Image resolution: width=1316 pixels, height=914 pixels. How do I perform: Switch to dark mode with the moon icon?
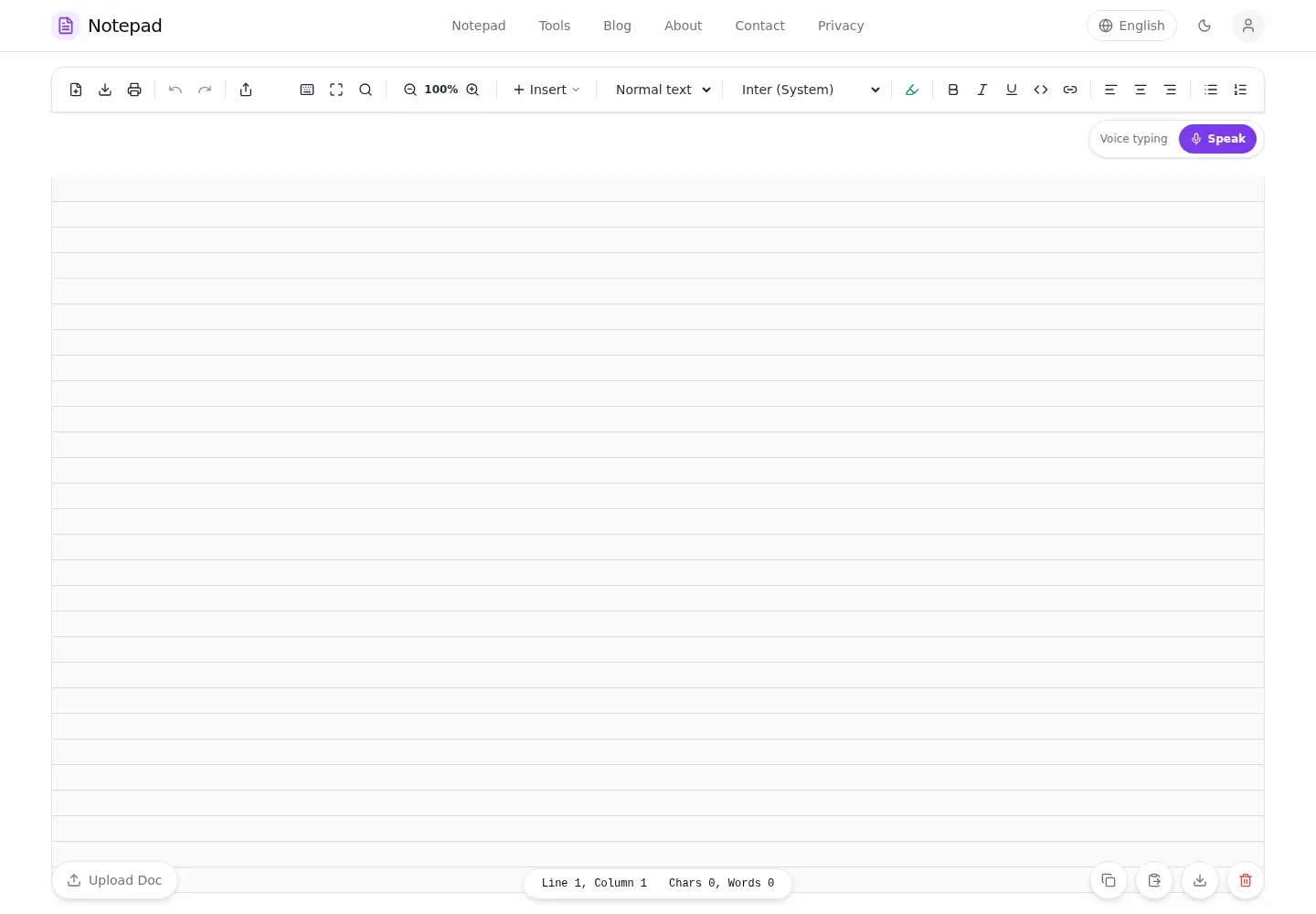1205,26
